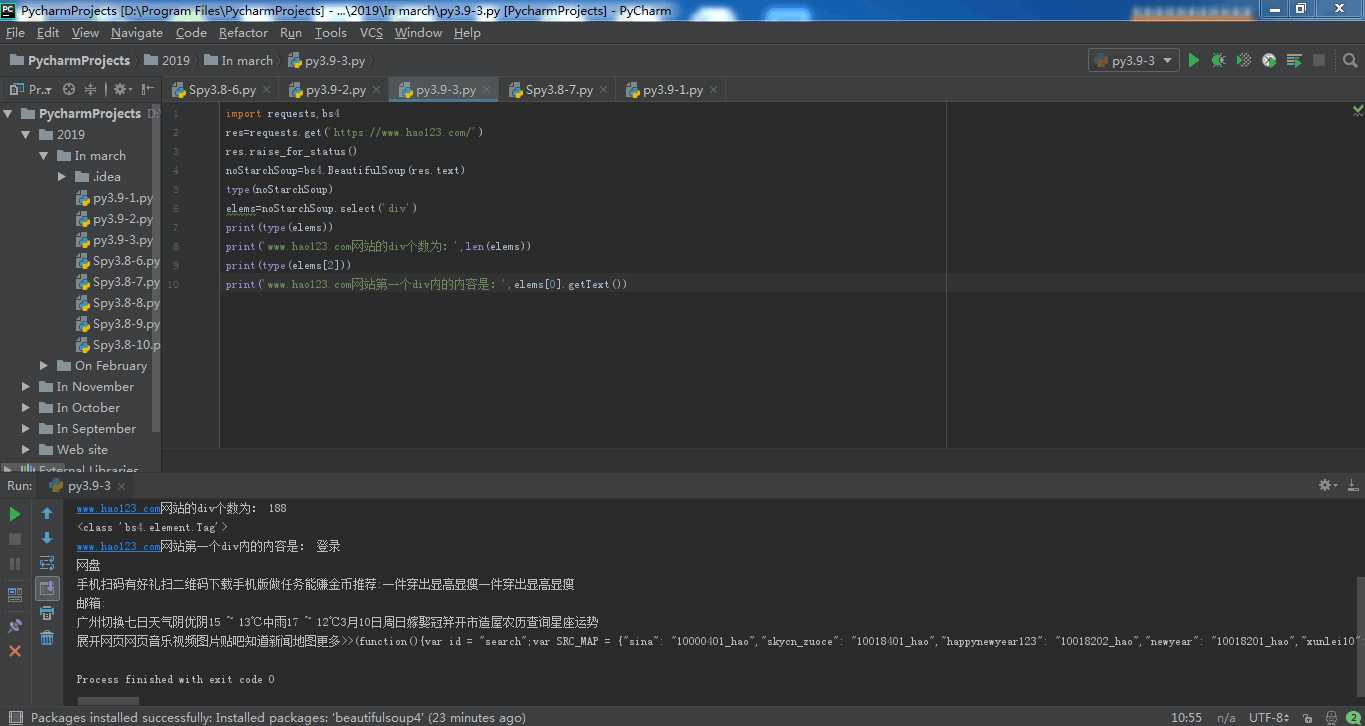Screen dimensions: 1365x726
Task: Click the event log badge in status bar
Action: coord(1352,717)
